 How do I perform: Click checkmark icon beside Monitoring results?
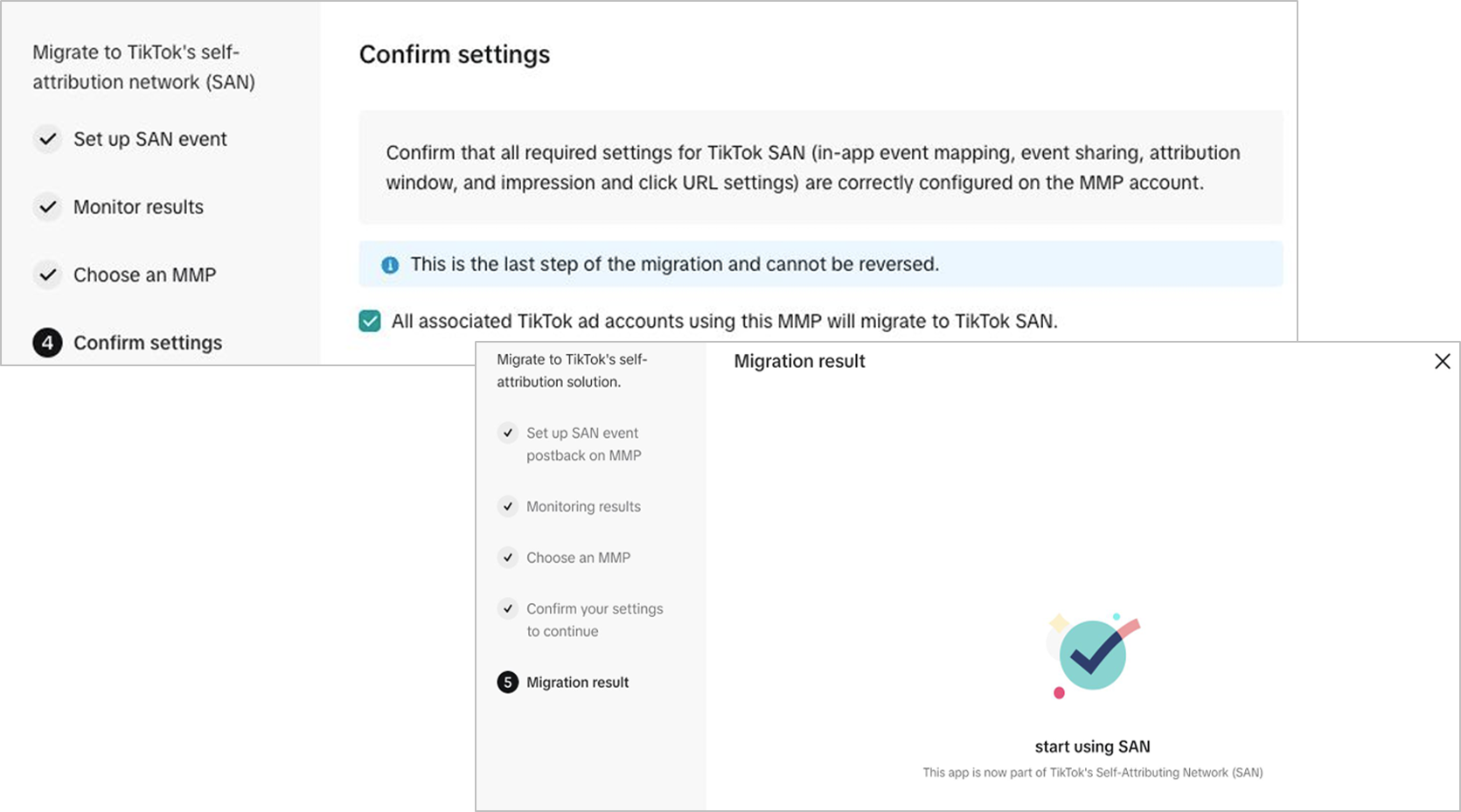click(508, 506)
